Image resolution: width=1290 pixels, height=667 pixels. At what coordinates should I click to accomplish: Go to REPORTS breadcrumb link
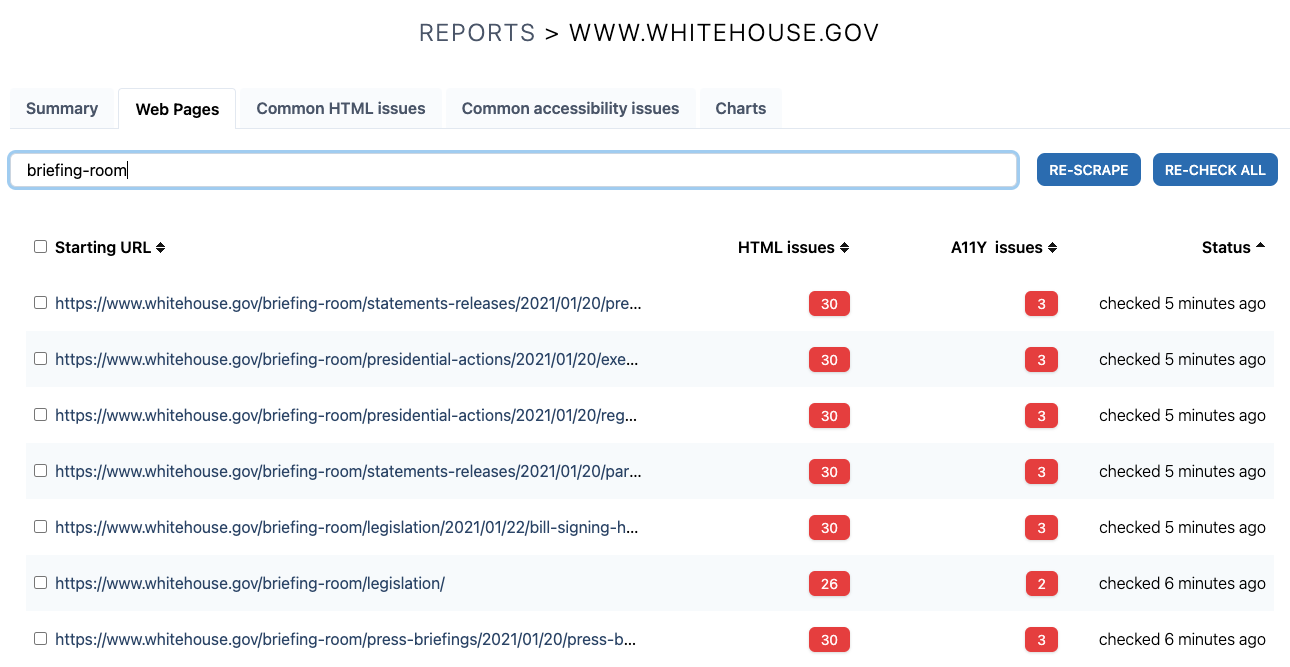tap(477, 33)
